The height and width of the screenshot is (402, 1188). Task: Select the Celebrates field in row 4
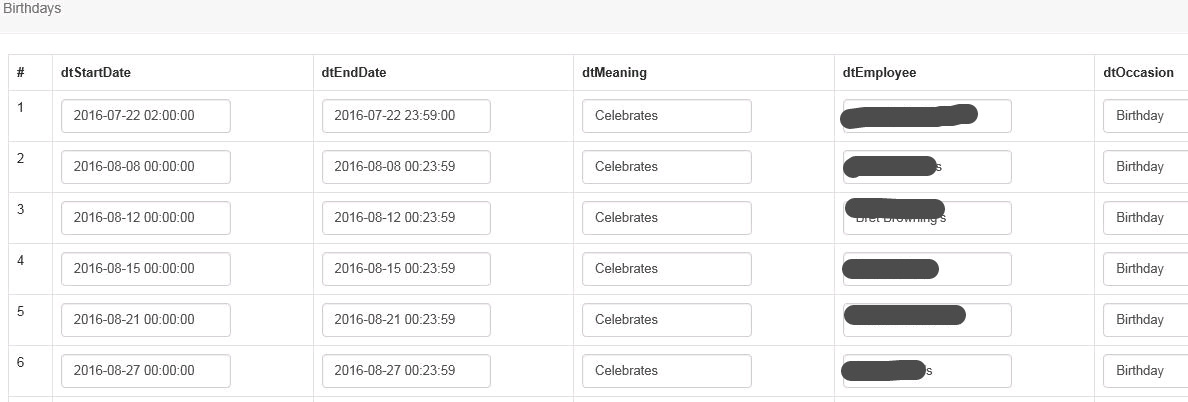click(667, 268)
